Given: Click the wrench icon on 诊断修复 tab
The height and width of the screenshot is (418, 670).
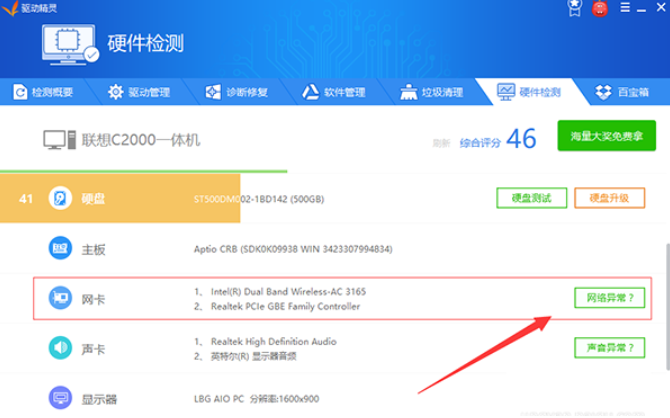Looking at the screenshot, I should pyautogui.click(x=213, y=92).
